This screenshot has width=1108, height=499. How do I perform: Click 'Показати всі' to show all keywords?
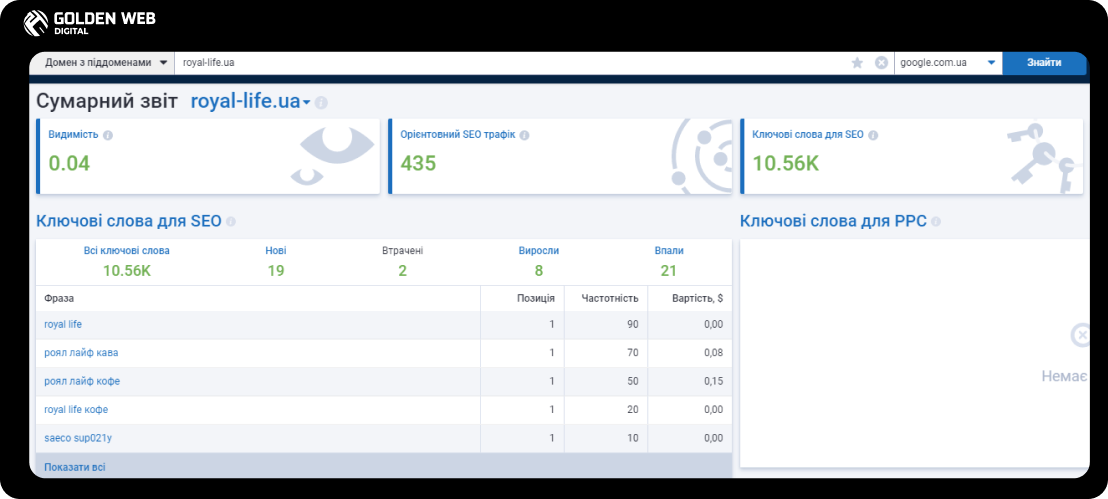tap(75, 467)
